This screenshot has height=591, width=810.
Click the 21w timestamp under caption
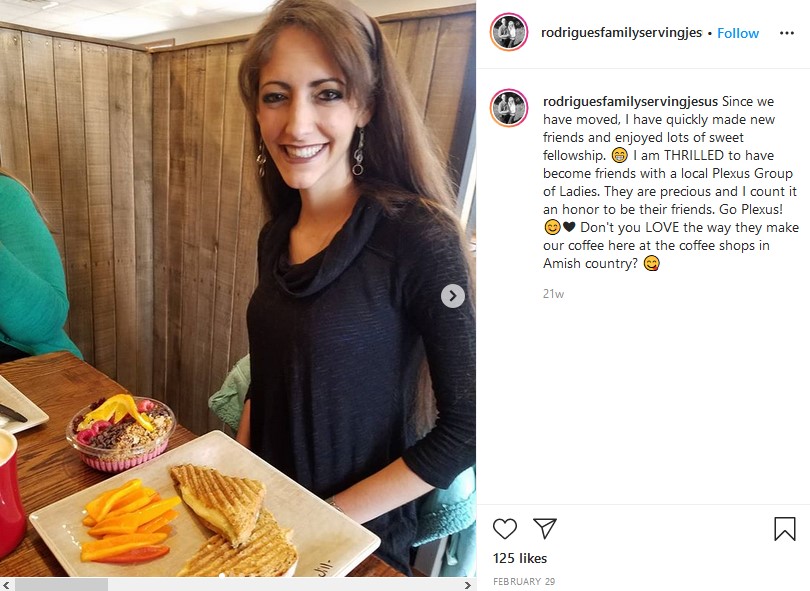pyautogui.click(x=553, y=293)
